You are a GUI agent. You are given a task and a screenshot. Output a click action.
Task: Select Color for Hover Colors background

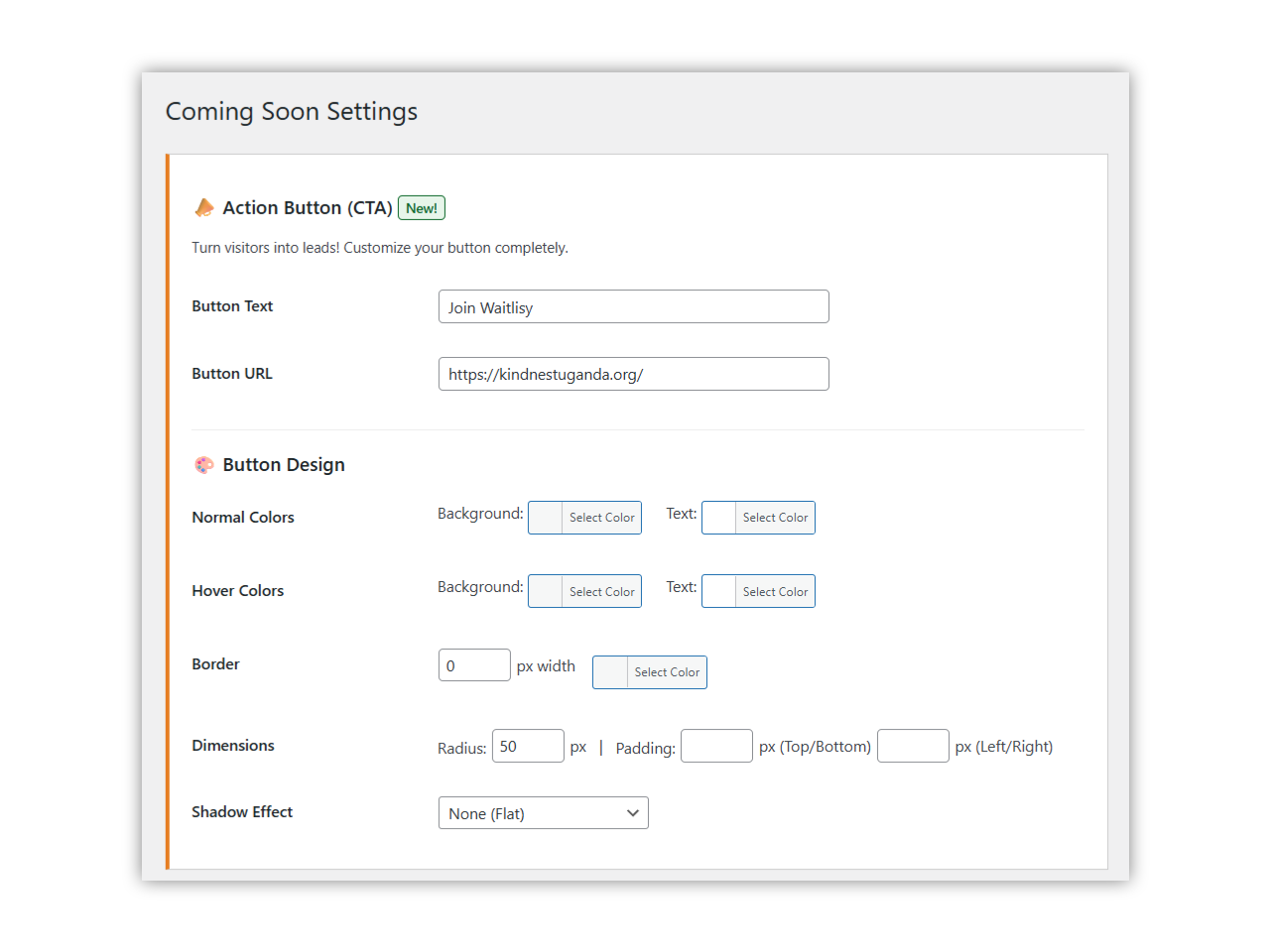click(601, 592)
